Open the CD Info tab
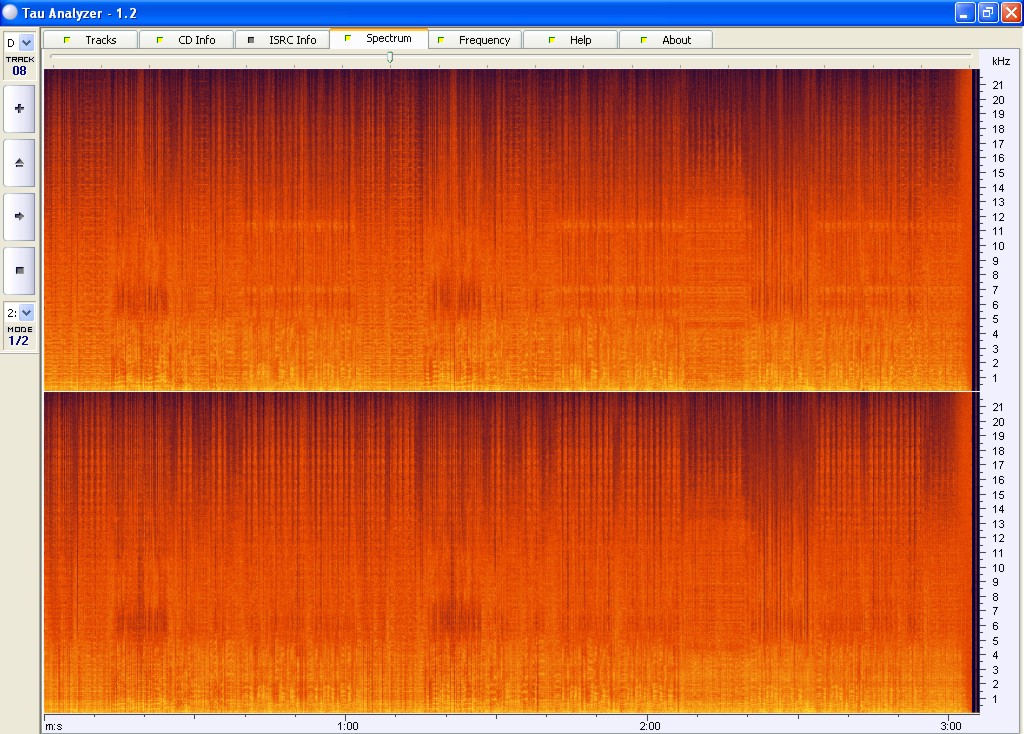 [x=186, y=40]
